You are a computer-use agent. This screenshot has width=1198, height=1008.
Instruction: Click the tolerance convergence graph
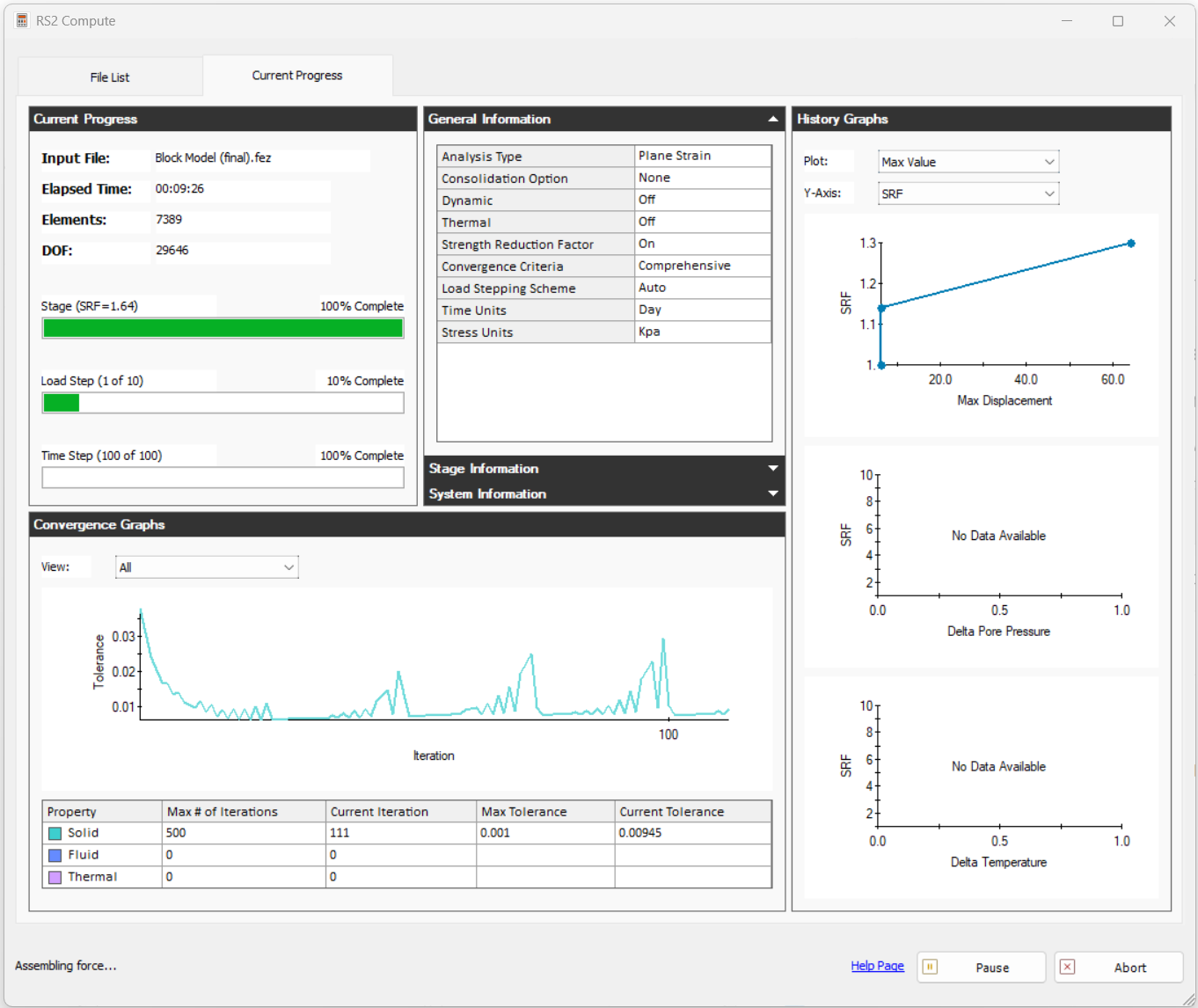[x=407, y=688]
